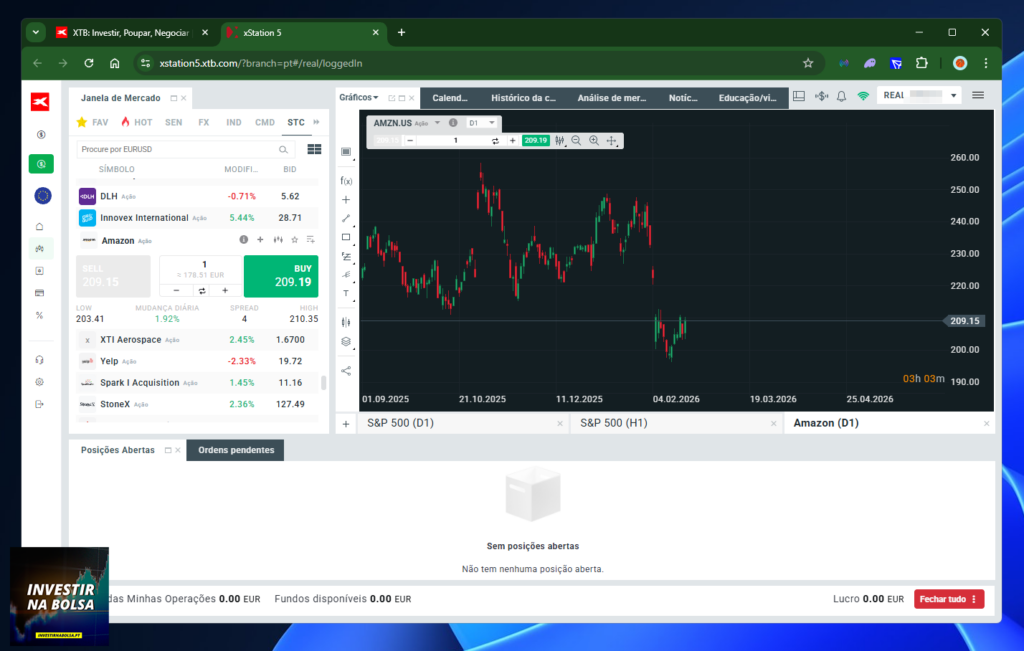Screen dimensions: 1024x651
Task: Open the credit card icon in the sidebar
Action: coord(40,293)
